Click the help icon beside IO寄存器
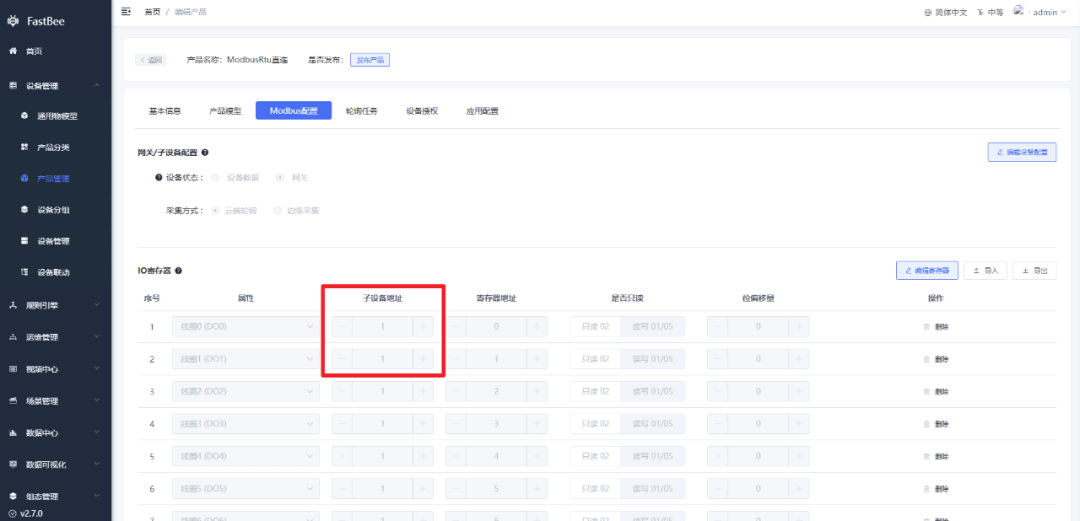 [178, 271]
